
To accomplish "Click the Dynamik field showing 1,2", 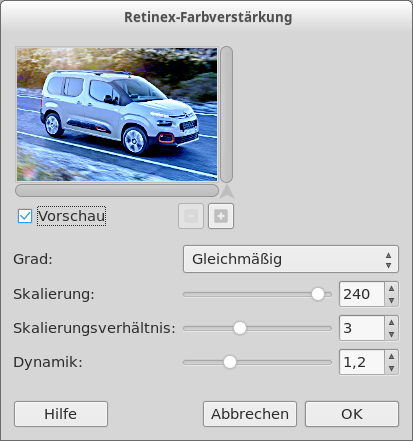I will tap(362, 362).
